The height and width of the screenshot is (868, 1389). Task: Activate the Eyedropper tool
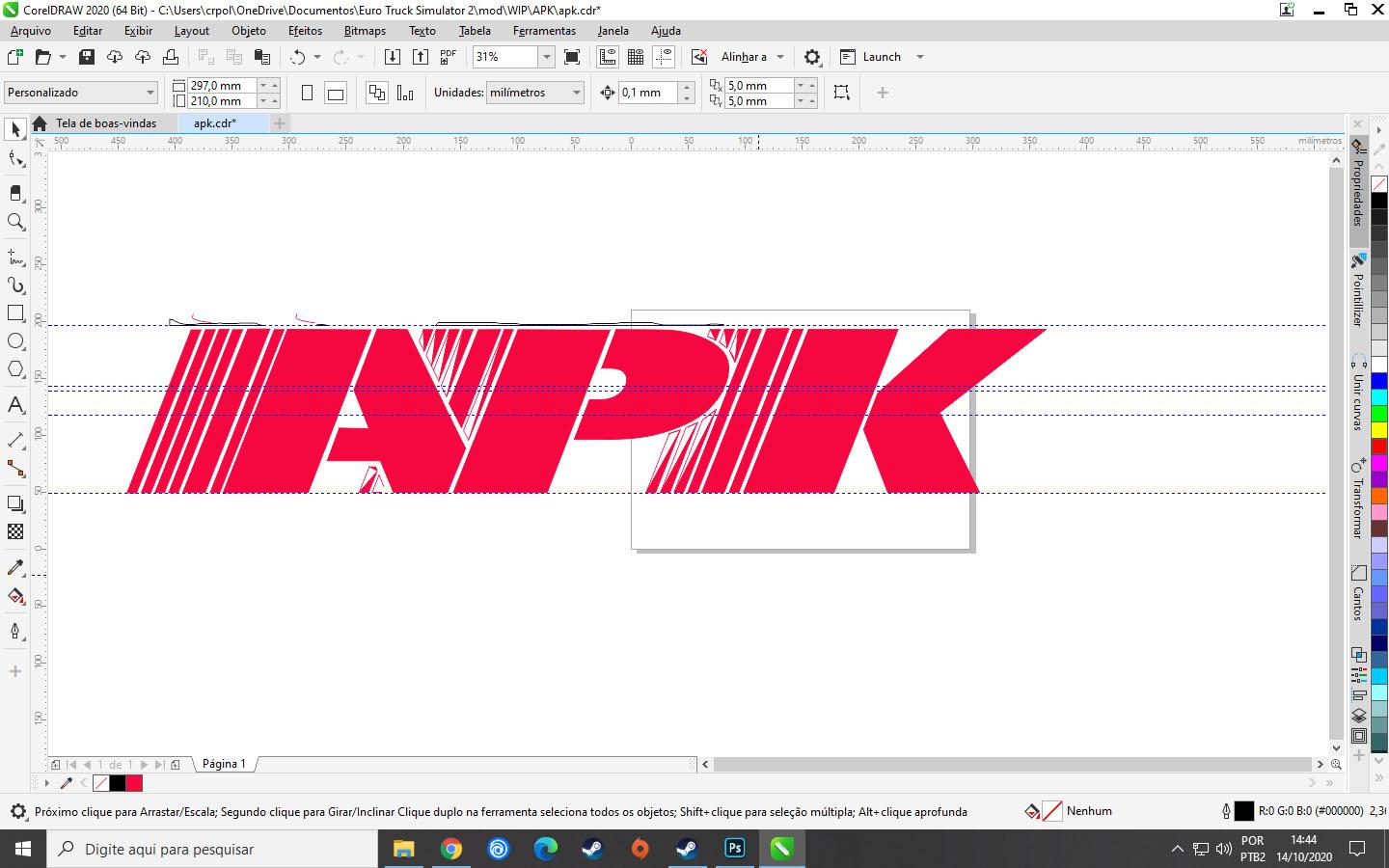[x=15, y=567]
